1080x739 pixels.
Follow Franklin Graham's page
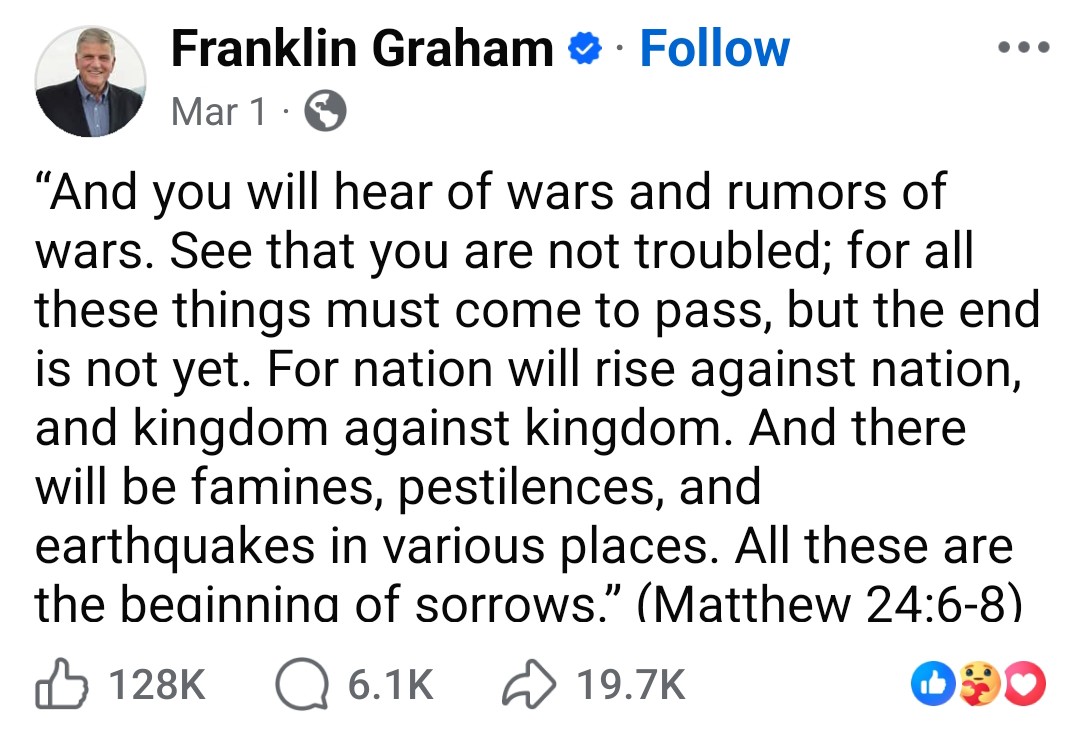714,48
